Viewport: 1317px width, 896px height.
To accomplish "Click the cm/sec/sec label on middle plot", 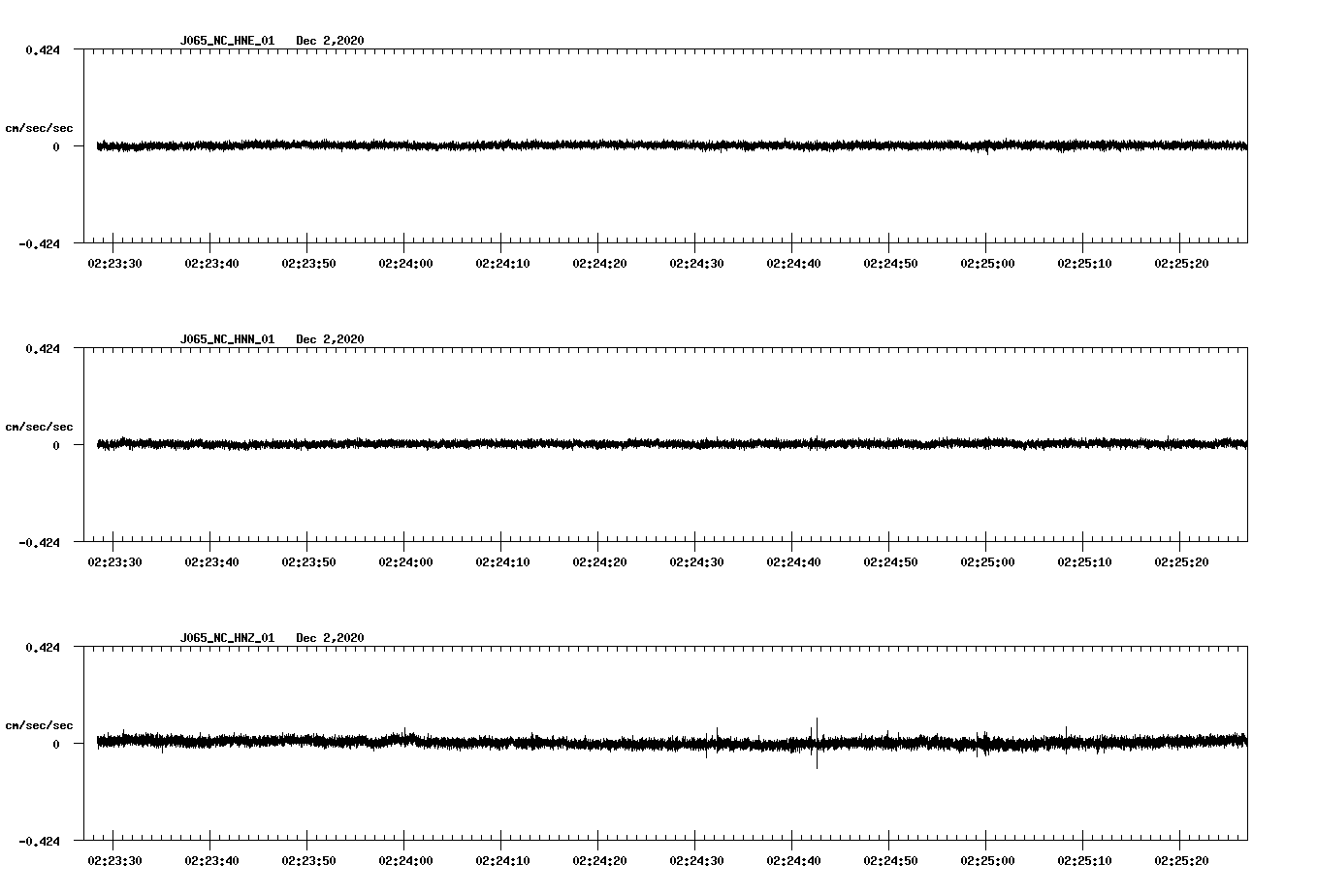I will (x=40, y=426).
